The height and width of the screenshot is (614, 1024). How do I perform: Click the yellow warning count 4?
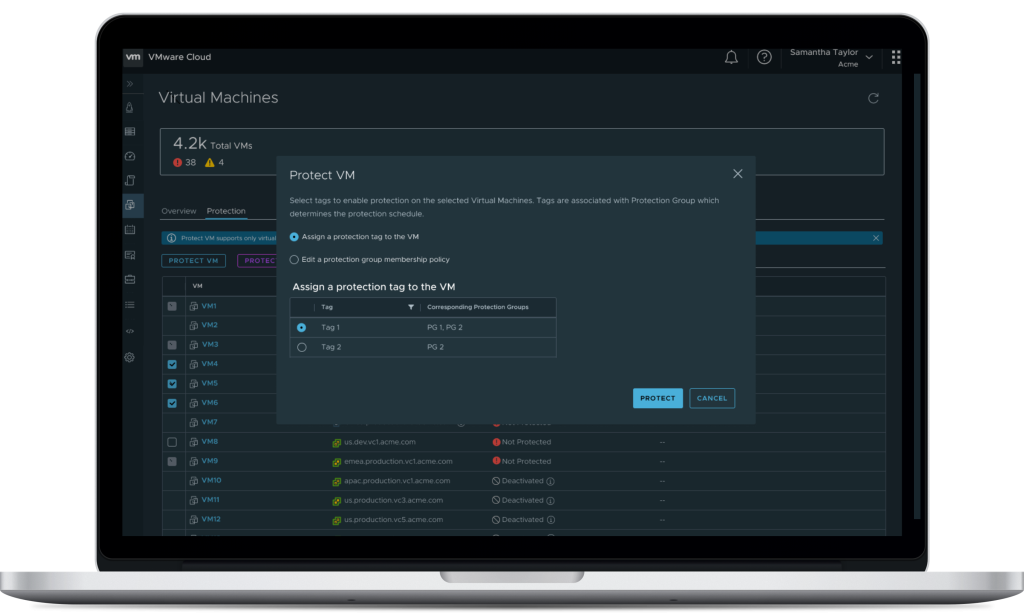click(x=215, y=163)
